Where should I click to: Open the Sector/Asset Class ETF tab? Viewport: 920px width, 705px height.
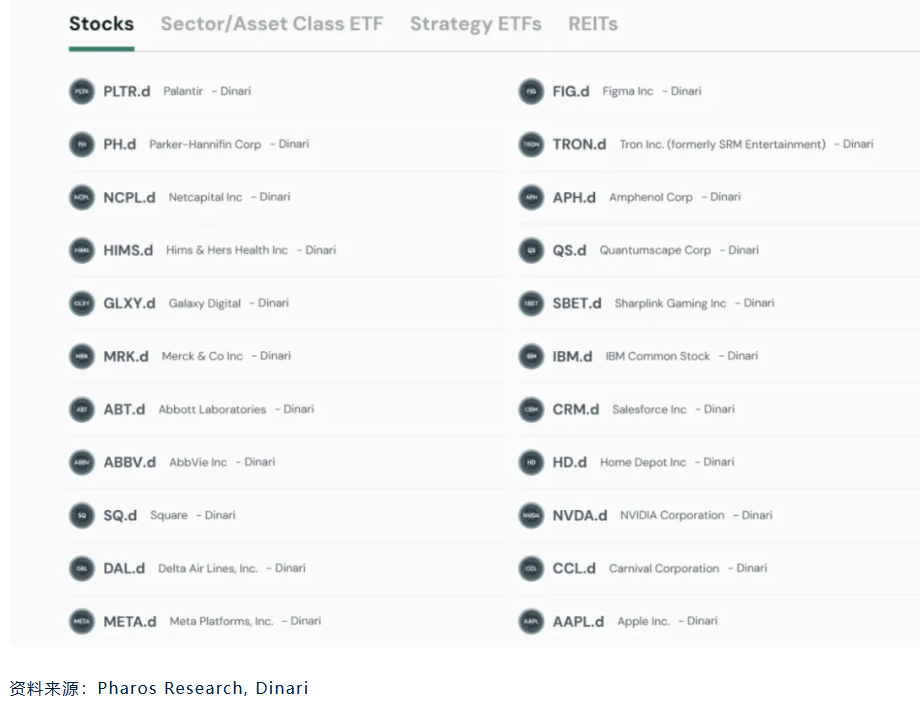pos(272,24)
